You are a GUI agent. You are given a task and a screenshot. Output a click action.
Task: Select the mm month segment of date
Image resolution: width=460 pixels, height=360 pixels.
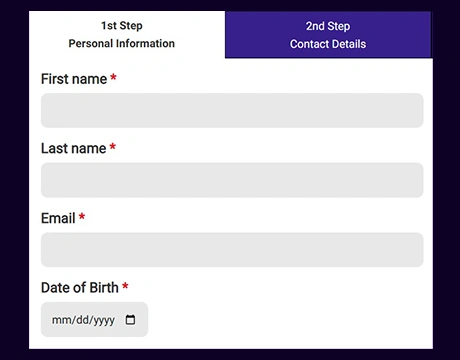(x=61, y=320)
